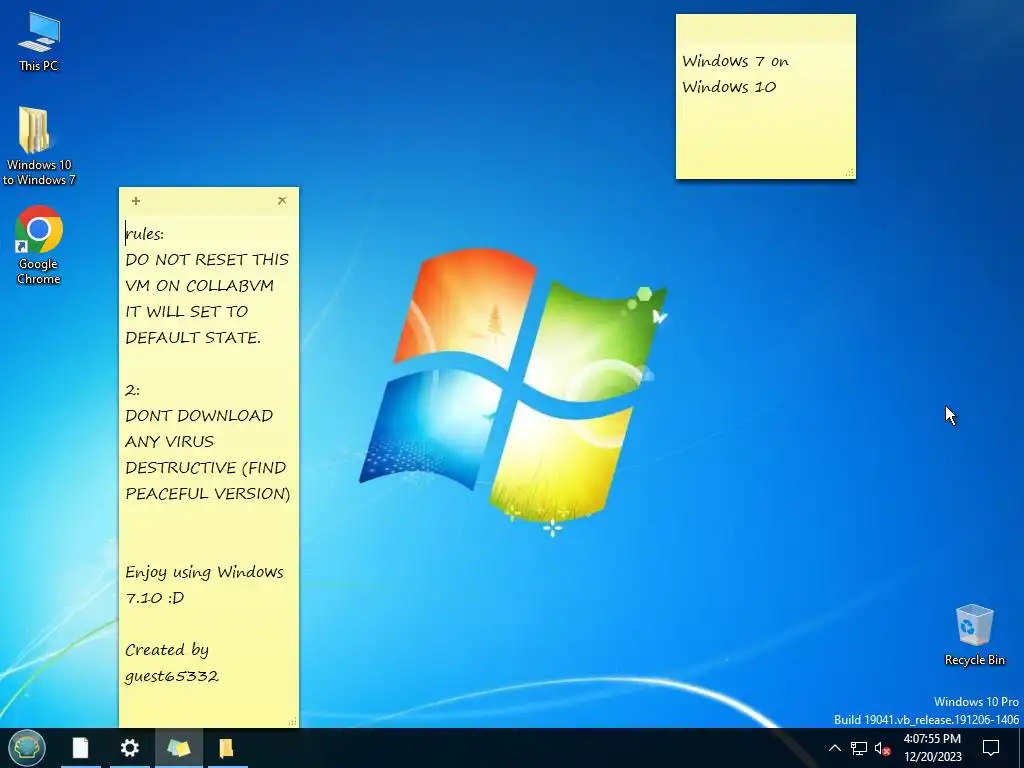Open the File Explorer taskbar icon
The height and width of the screenshot is (768, 1024).
[227, 748]
